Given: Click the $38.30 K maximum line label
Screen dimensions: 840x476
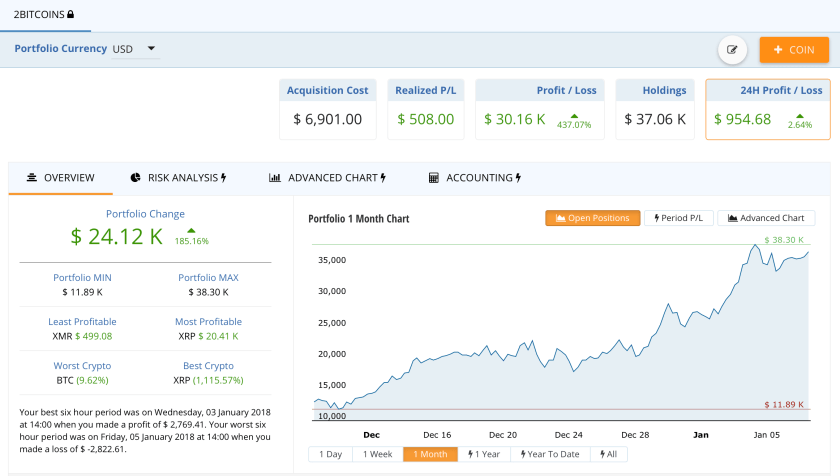Looking at the screenshot, I should [x=783, y=241].
